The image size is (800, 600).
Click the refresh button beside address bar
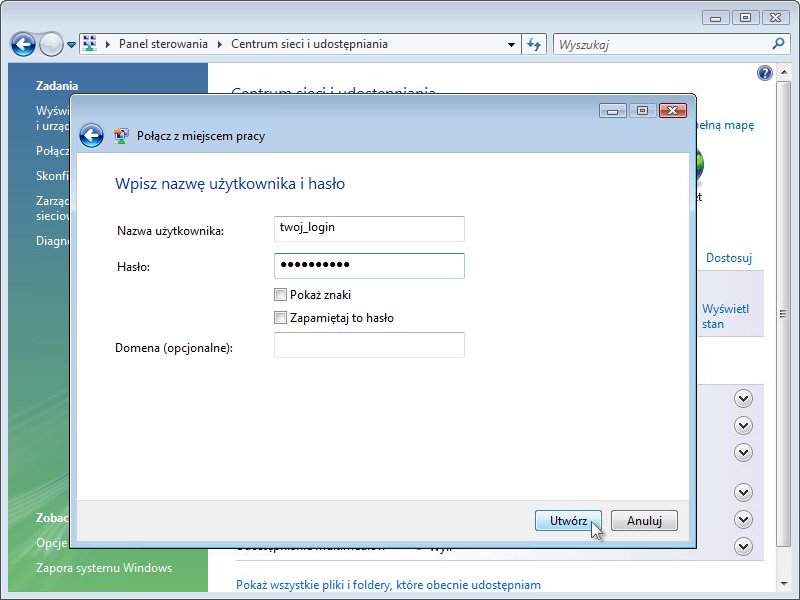(x=534, y=45)
